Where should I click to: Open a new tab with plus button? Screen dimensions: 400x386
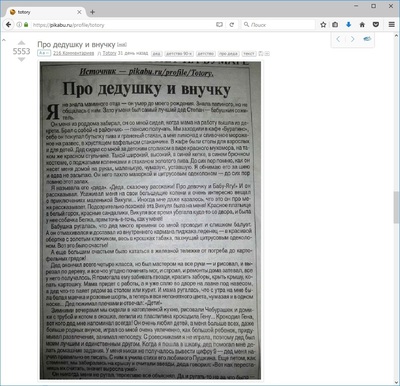[92, 12]
